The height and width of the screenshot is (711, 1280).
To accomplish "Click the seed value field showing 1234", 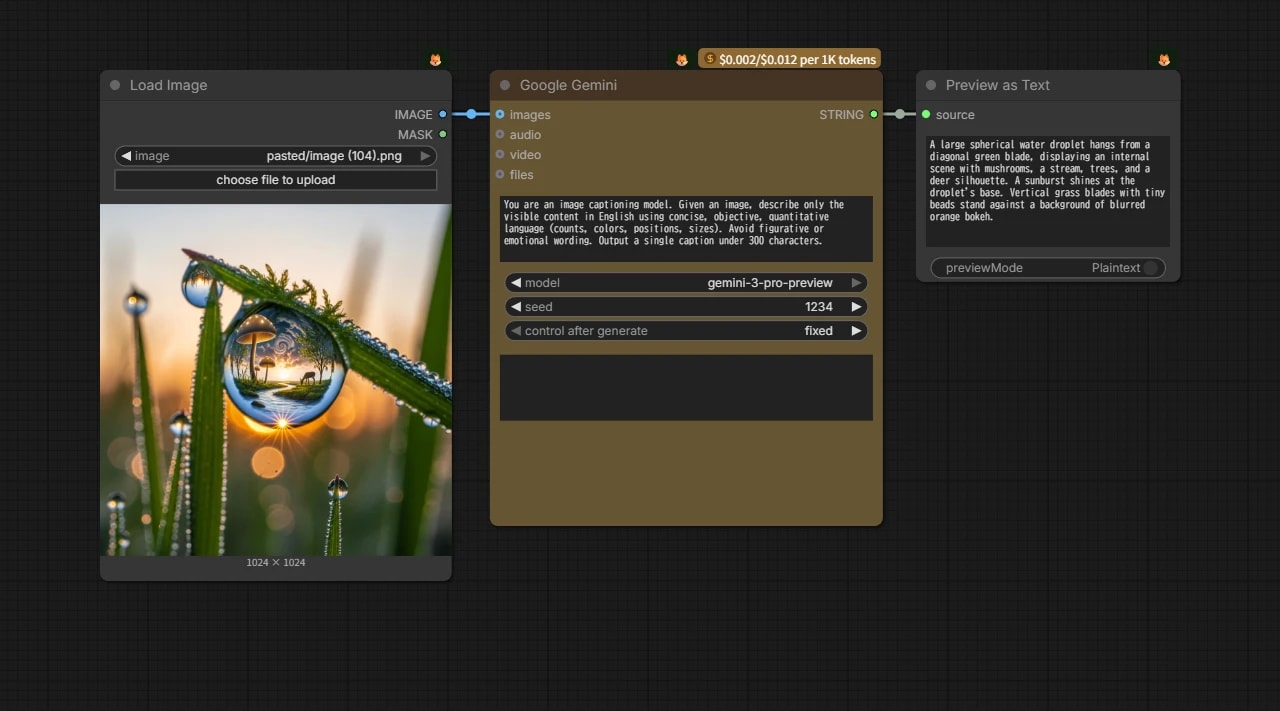I will [x=686, y=307].
